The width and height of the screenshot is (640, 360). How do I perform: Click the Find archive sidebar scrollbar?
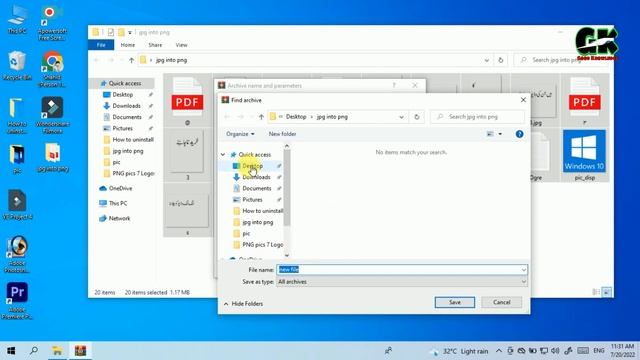click(x=287, y=187)
